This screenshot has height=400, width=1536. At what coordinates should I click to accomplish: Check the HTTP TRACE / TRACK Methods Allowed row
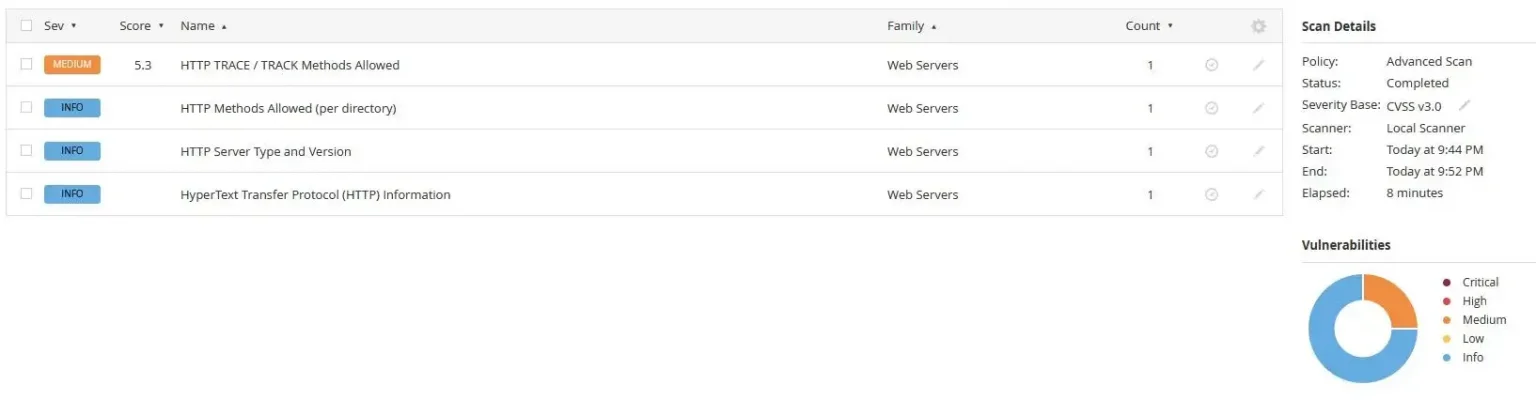coord(27,64)
